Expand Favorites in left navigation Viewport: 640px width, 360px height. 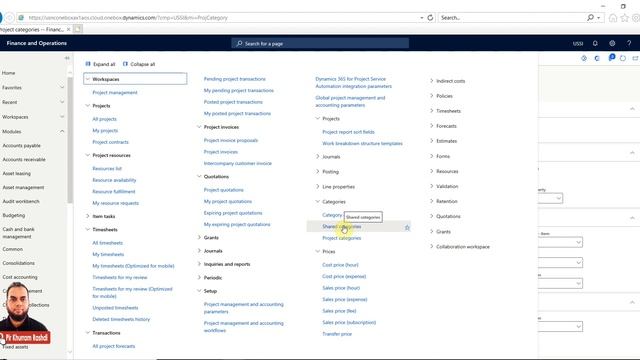point(62,87)
